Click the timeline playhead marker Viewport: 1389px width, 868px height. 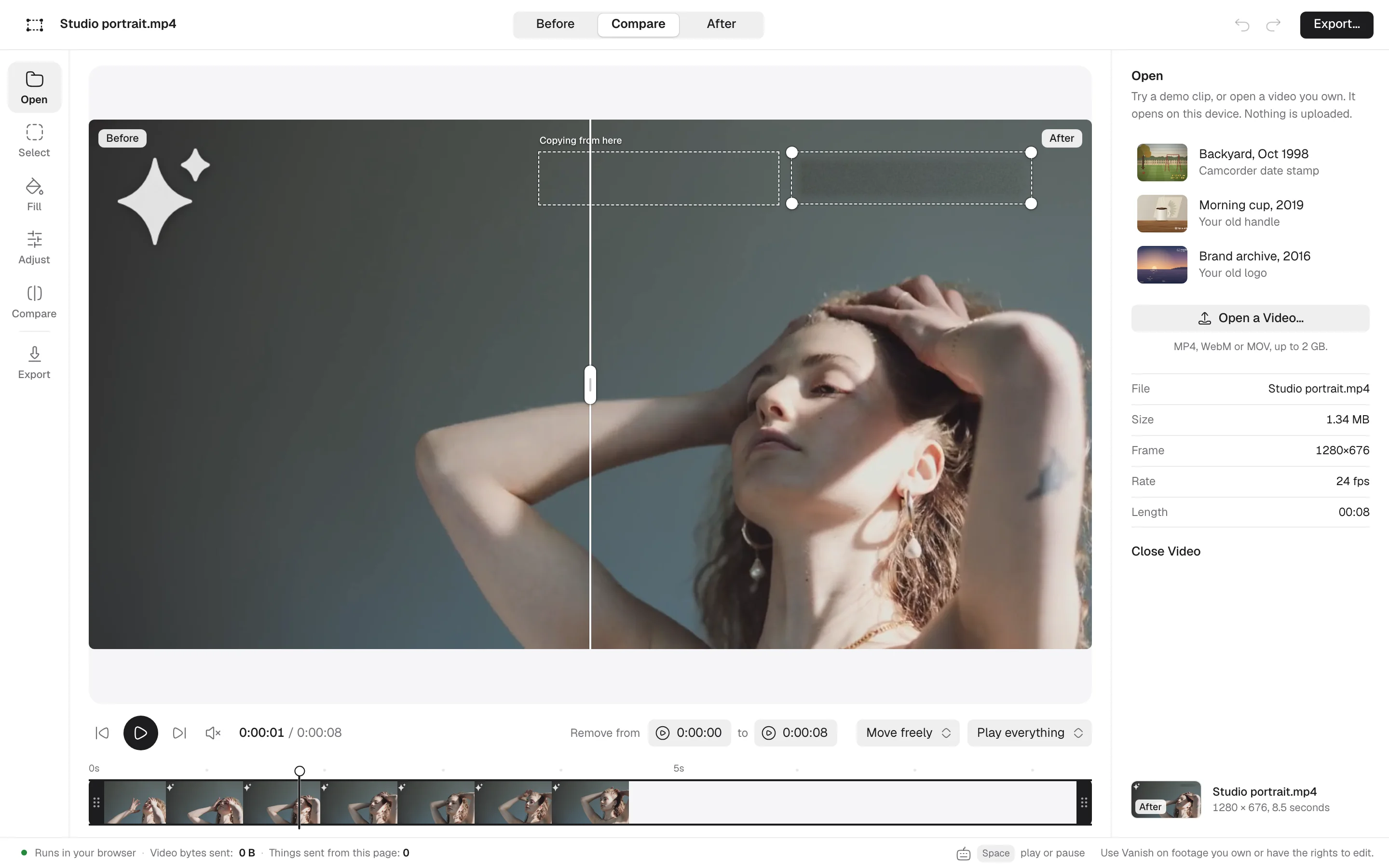[300, 771]
